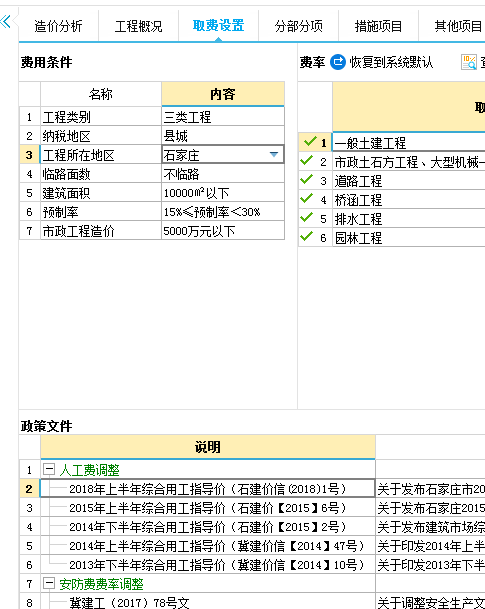
Task: Select 2014年下半年综合用工指导价 policy row
Action: point(208,527)
